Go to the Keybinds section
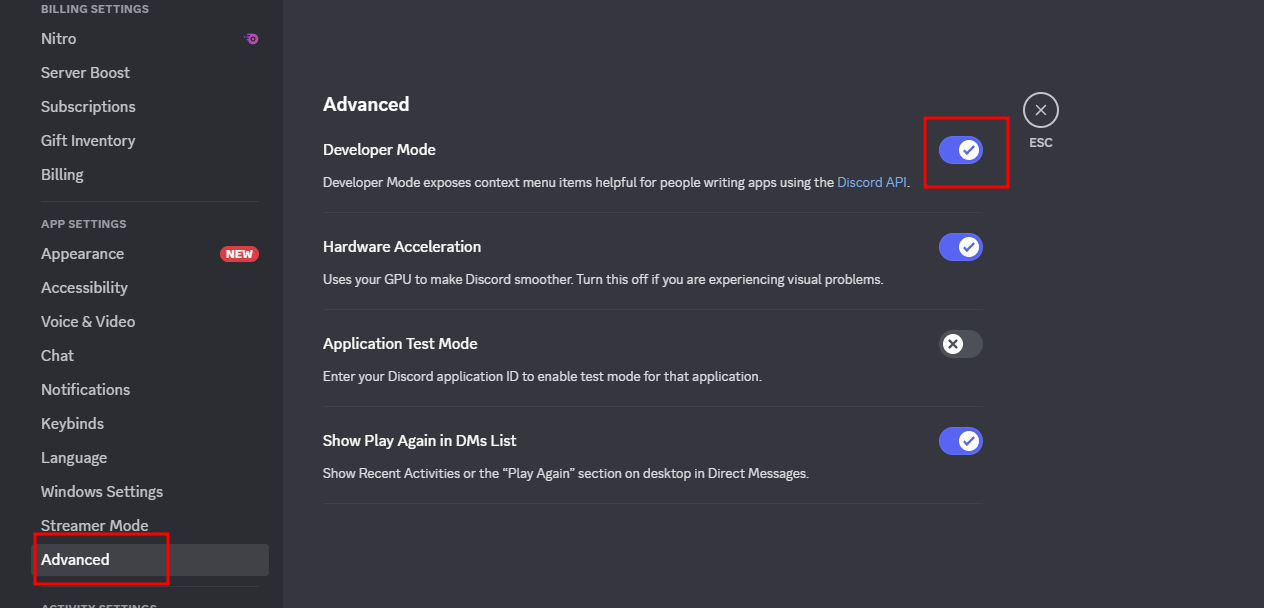Image resolution: width=1264 pixels, height=608 pixels. click(150, 424)
